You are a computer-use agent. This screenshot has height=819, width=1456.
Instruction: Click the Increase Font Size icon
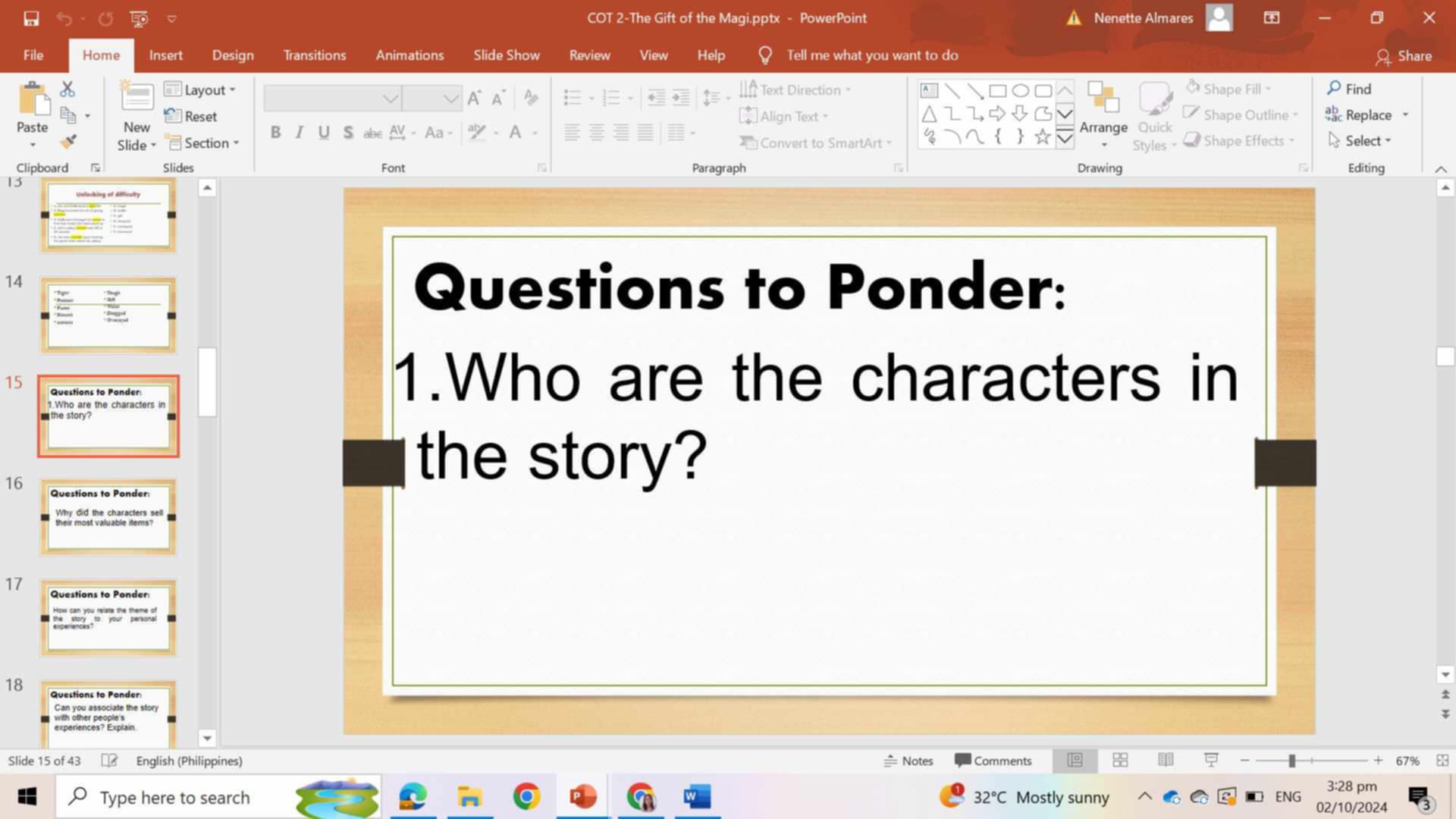[475, 98]
